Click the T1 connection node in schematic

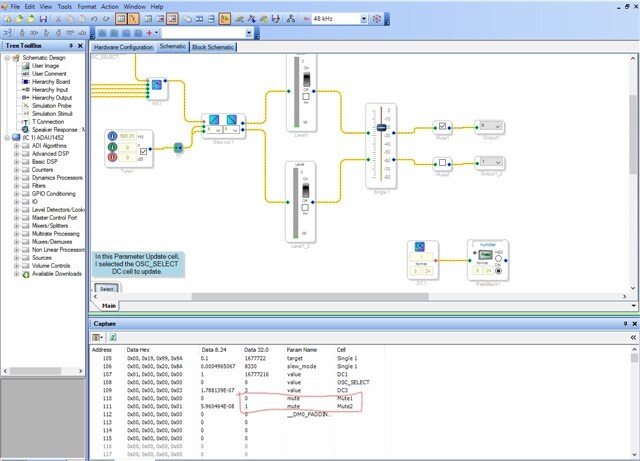178,147
